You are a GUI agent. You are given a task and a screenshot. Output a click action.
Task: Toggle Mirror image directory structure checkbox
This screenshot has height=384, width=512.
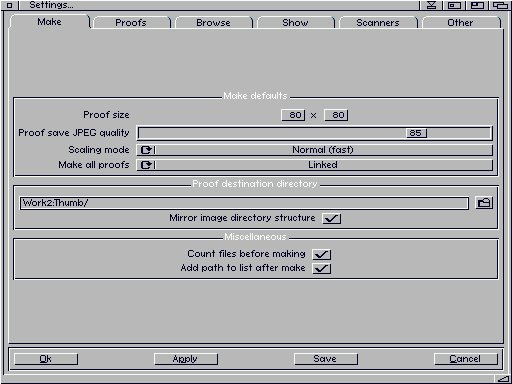[x=332, y=218]
